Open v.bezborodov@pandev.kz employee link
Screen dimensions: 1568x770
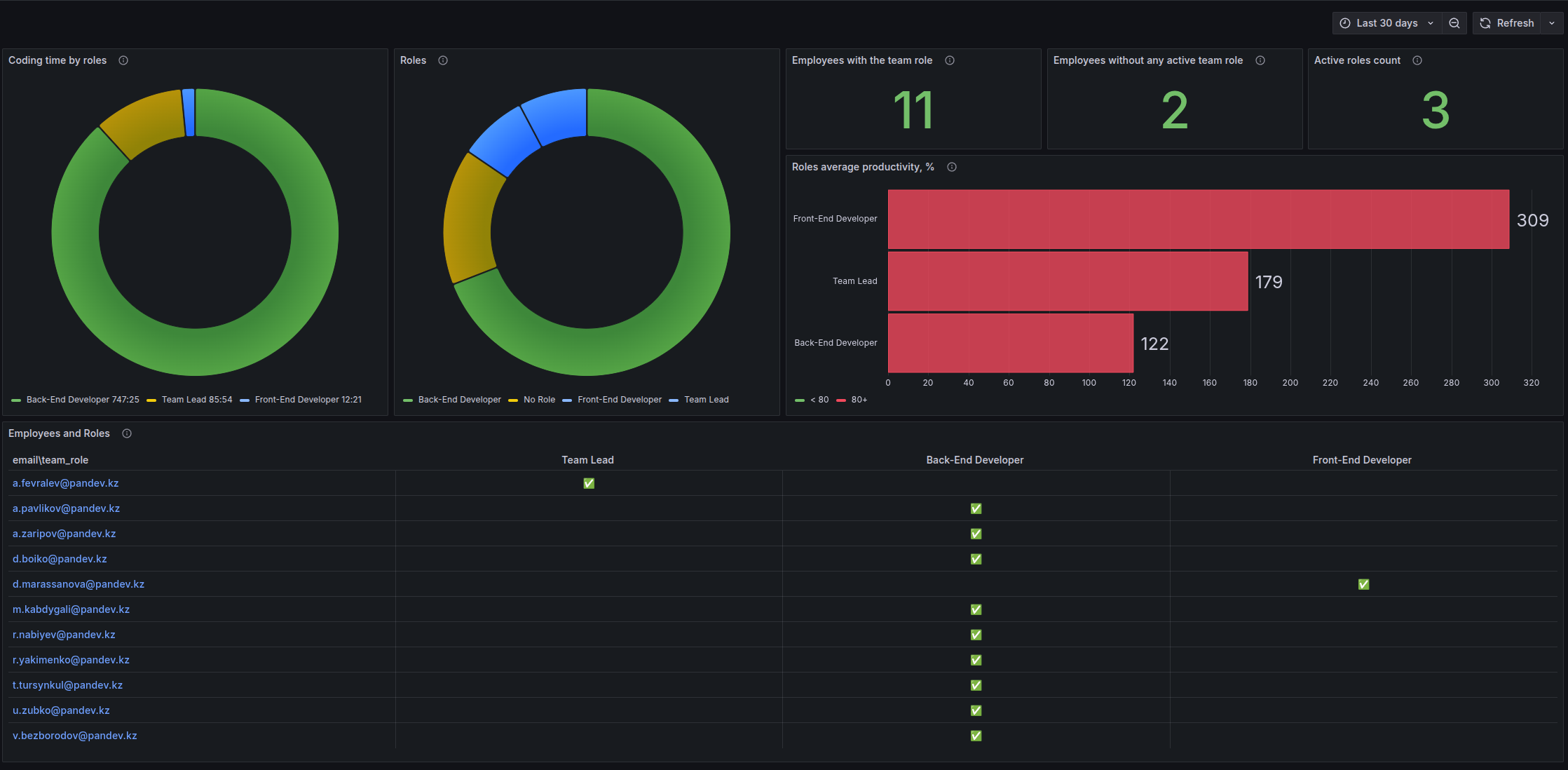74,736
